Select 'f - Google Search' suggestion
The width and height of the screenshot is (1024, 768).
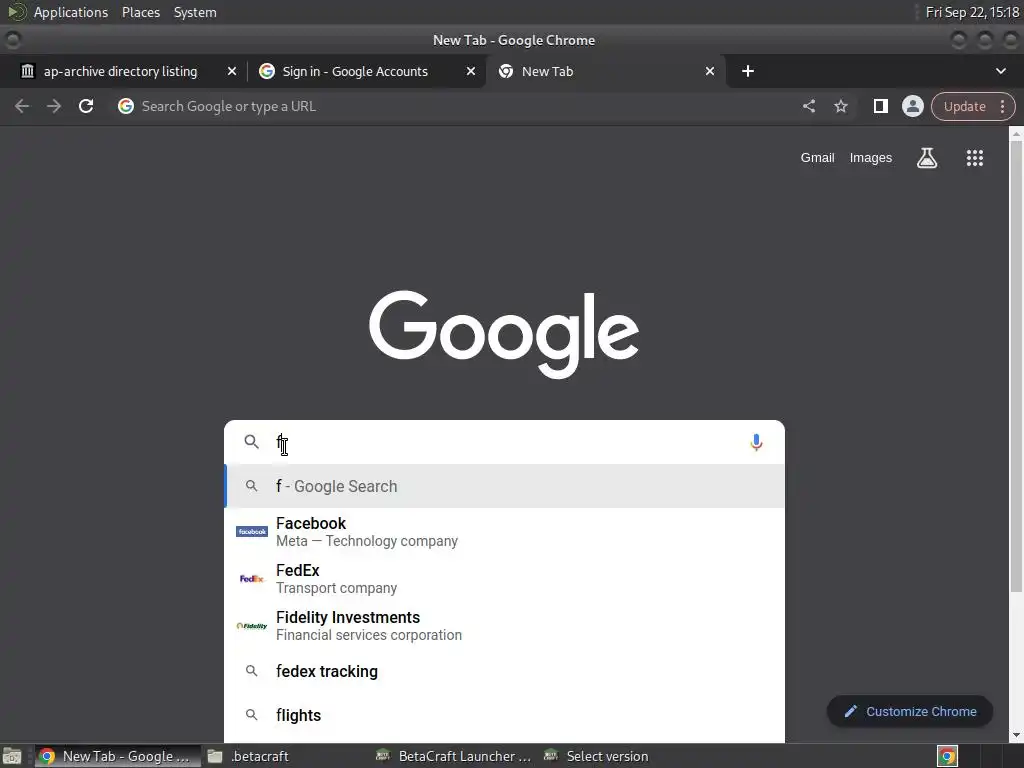point(504,486)
